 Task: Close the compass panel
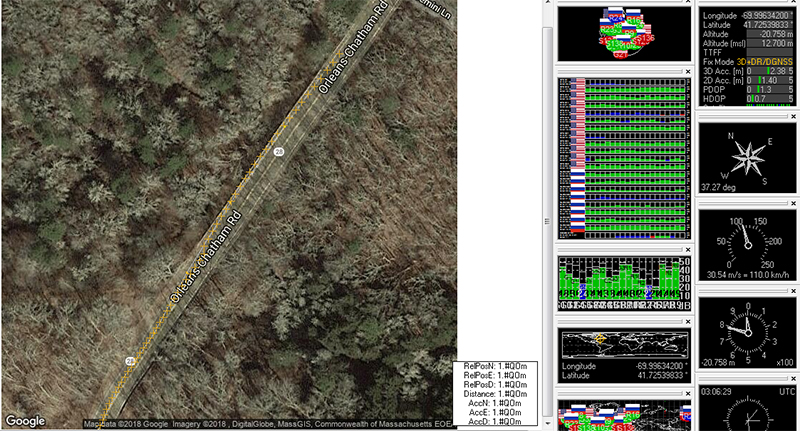791,118
